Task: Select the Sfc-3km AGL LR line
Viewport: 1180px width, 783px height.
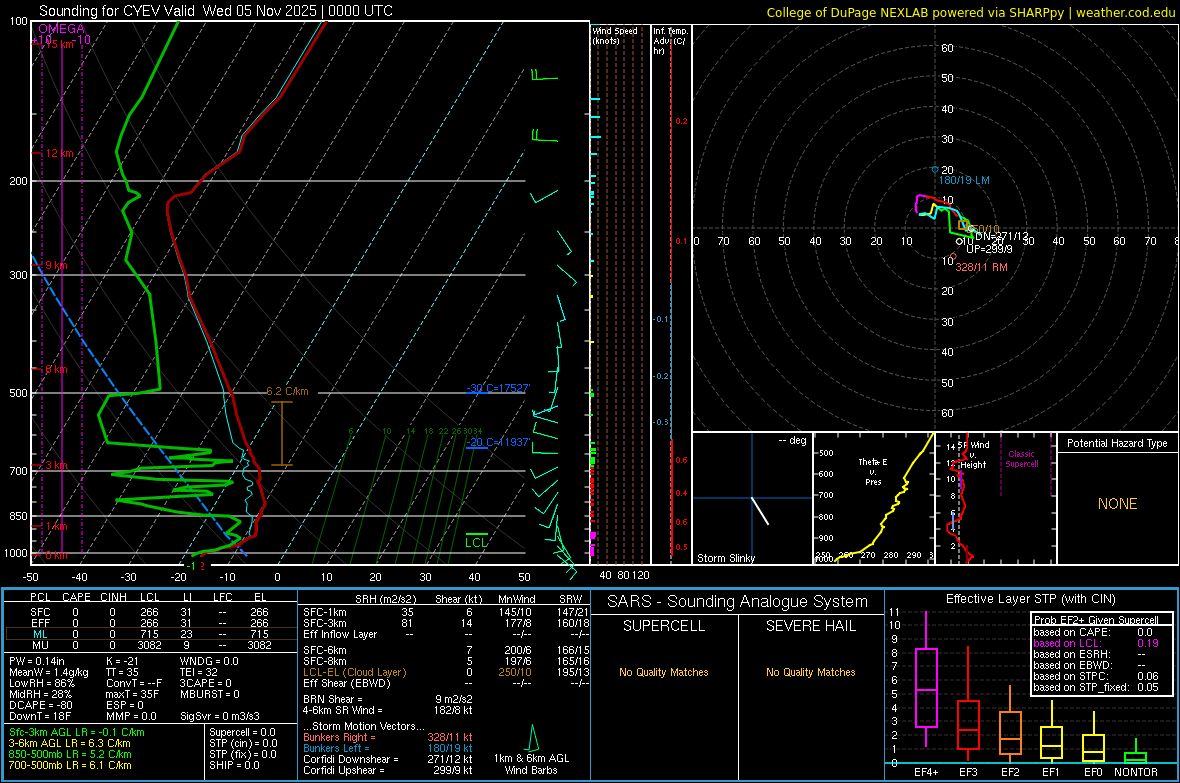Action: pos(77,733)
